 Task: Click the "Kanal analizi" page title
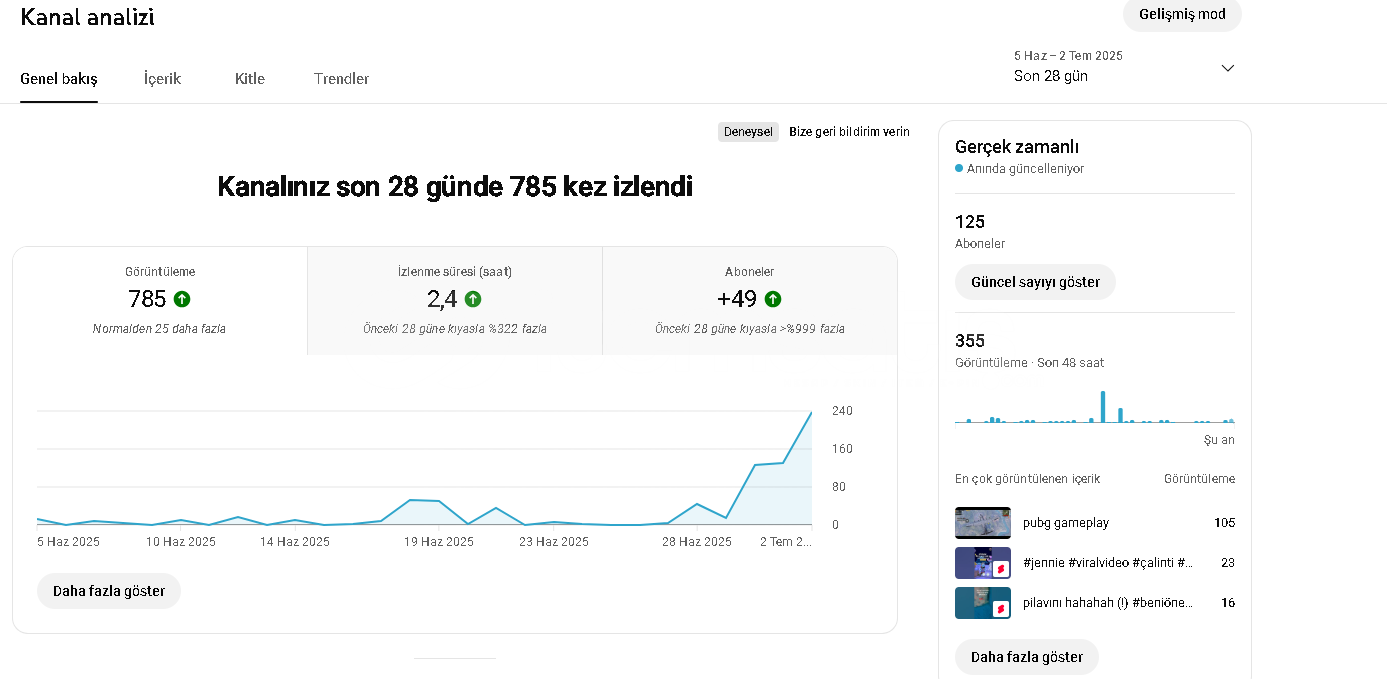pos(87,17)
